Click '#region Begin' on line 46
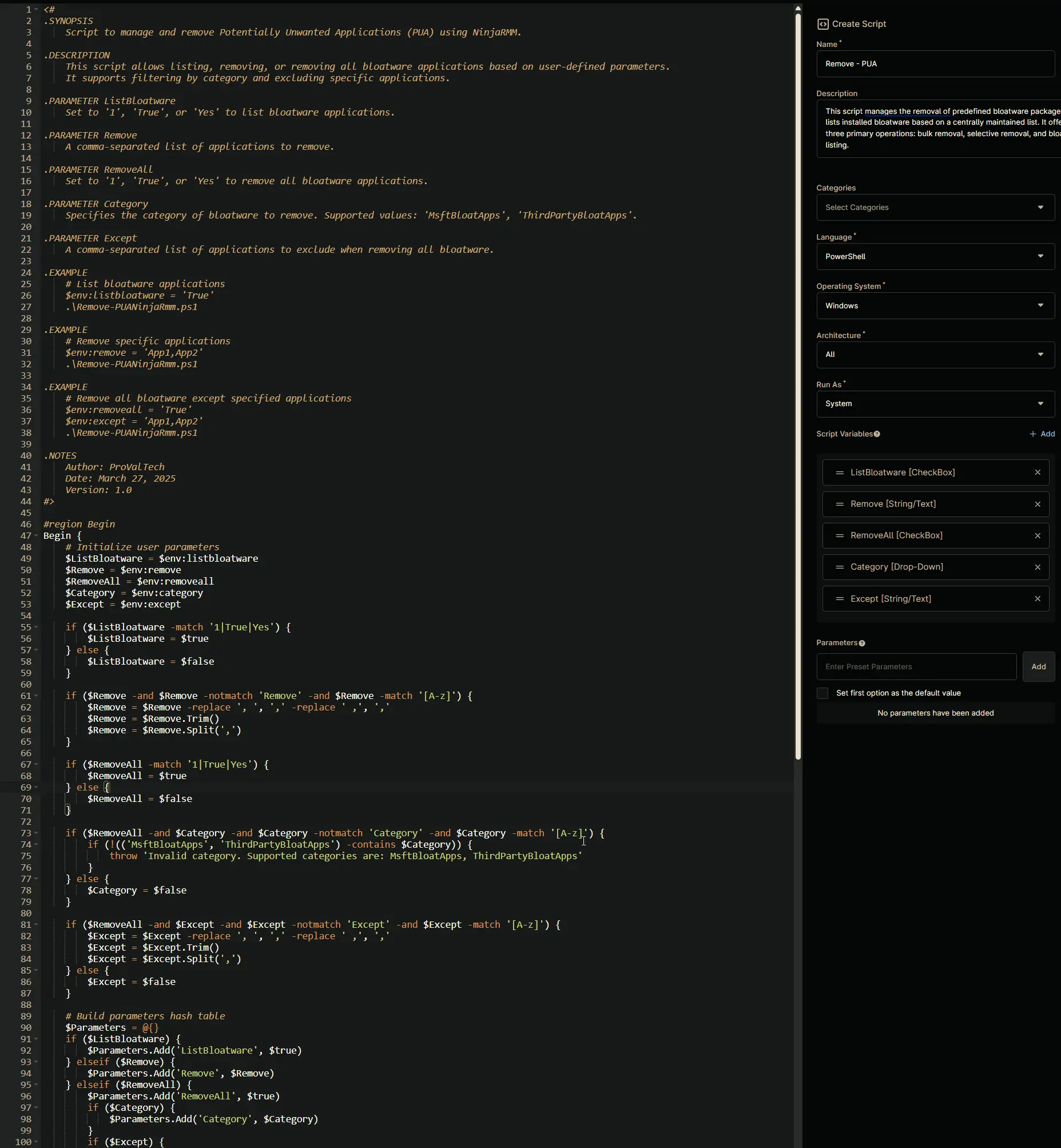1061x1148 pixels. 80,525
